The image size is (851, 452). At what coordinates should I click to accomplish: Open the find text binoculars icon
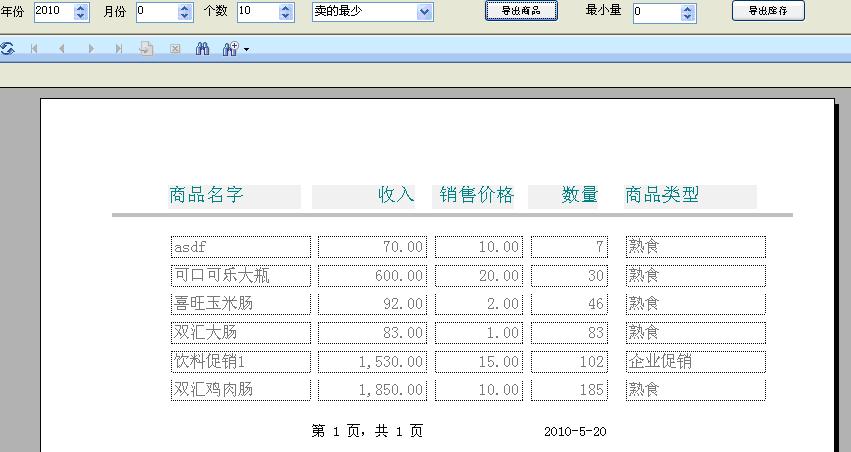click(202, 49)
